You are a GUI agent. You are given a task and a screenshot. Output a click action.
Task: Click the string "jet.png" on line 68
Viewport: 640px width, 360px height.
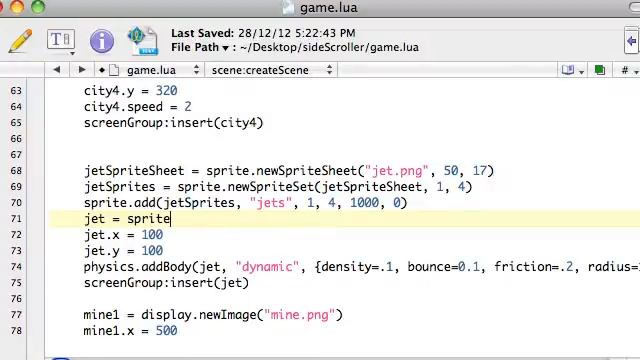[396, 171]
